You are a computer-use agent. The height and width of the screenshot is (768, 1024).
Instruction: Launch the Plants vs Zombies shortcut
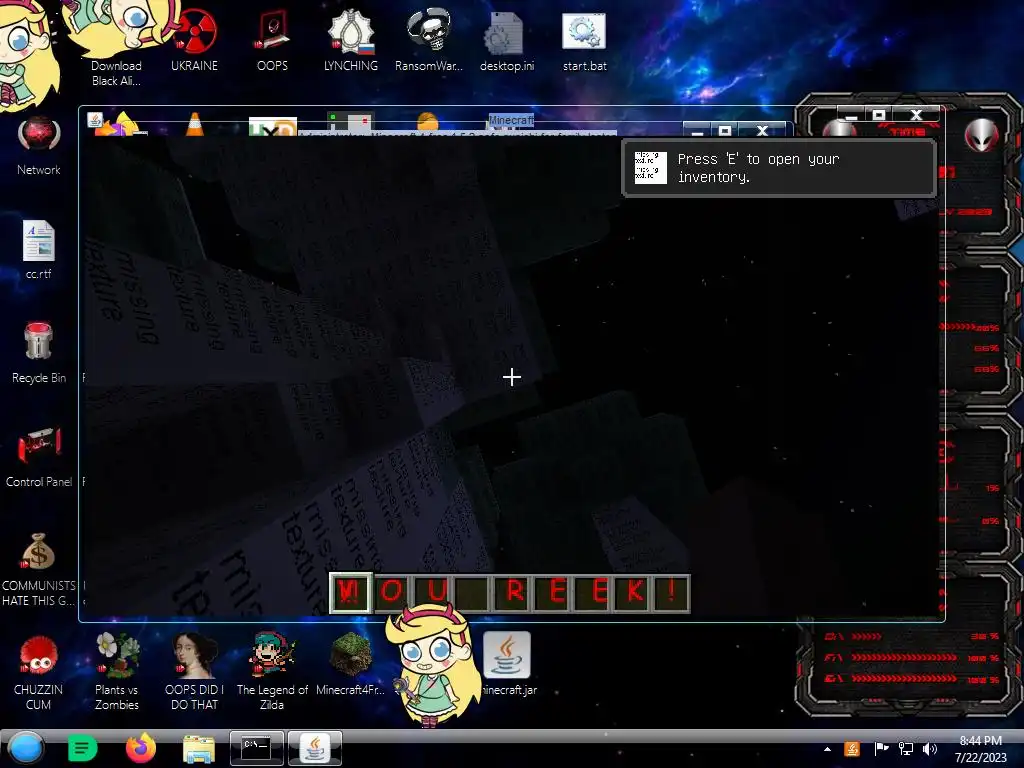pos(116,671)
